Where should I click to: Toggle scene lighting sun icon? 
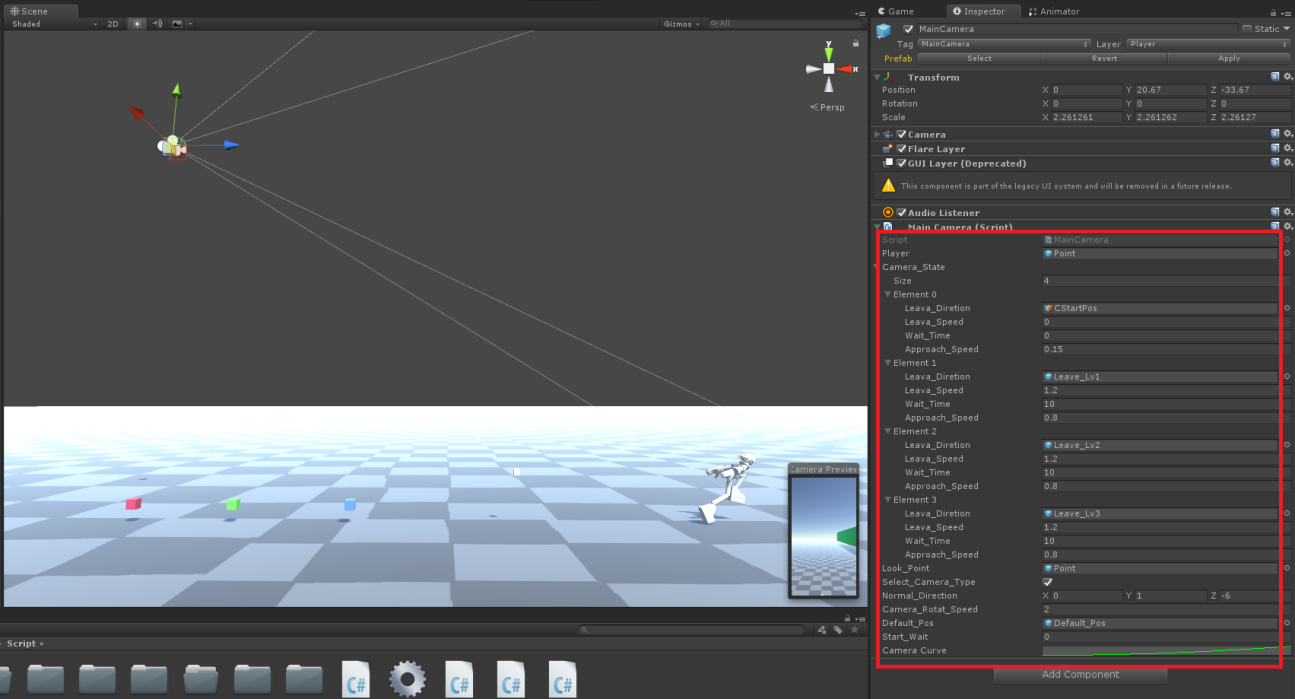click(x=137, y=23)
